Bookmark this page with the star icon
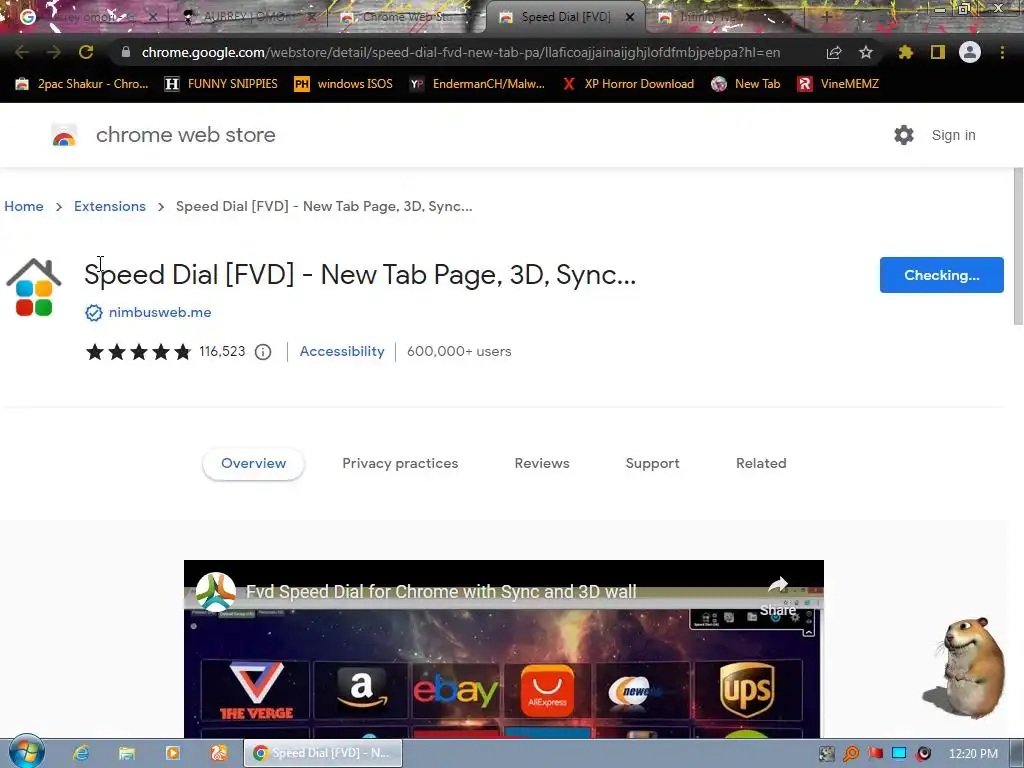 tap(865, 52)
